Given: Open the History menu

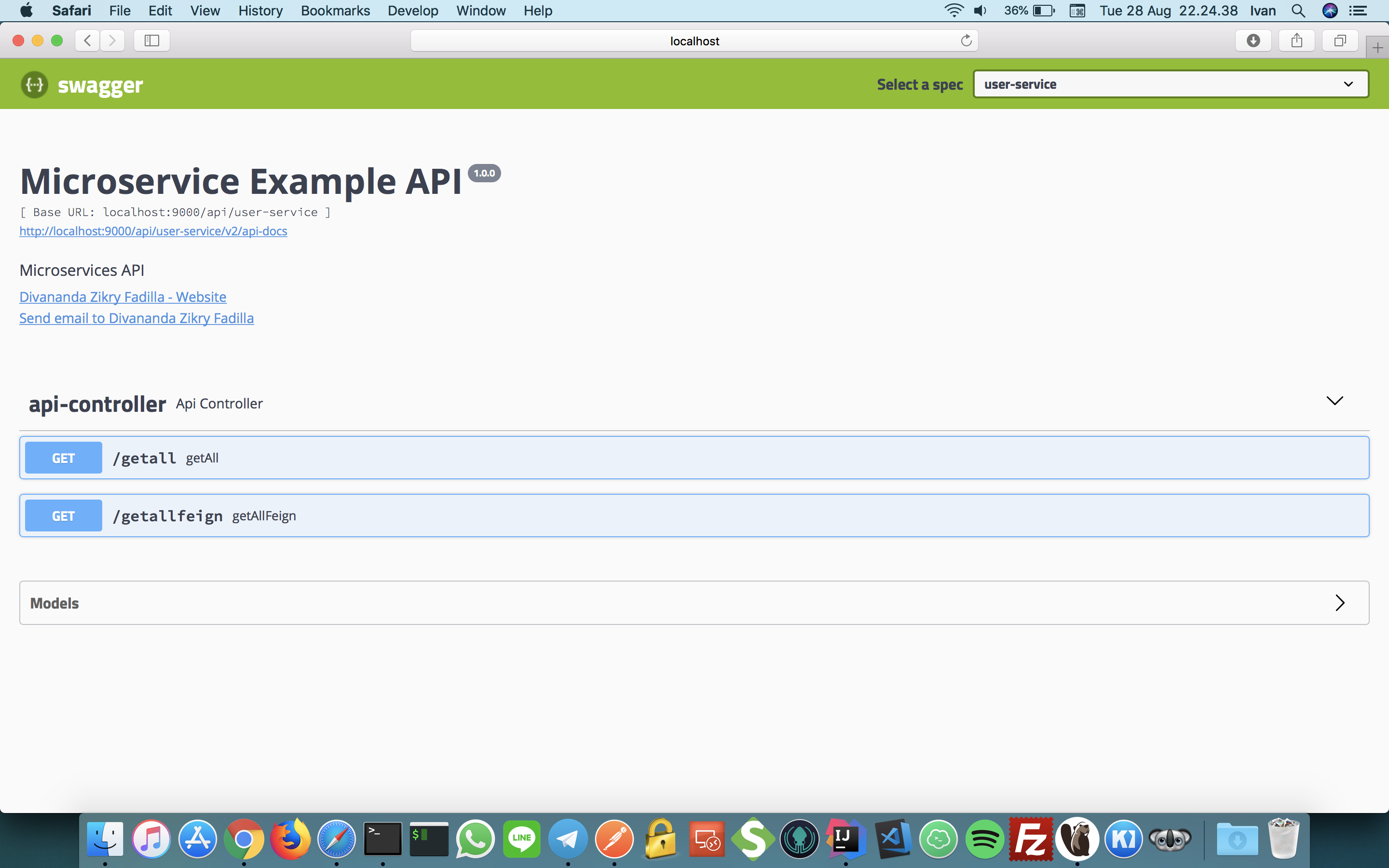Looking at the screenshot, I should pos(260,10).
